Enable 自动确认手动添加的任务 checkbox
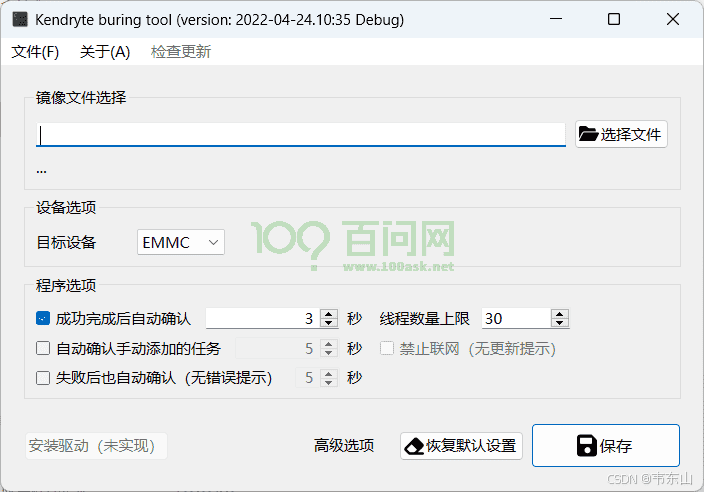The image size is (704, 492). (43, 348)
